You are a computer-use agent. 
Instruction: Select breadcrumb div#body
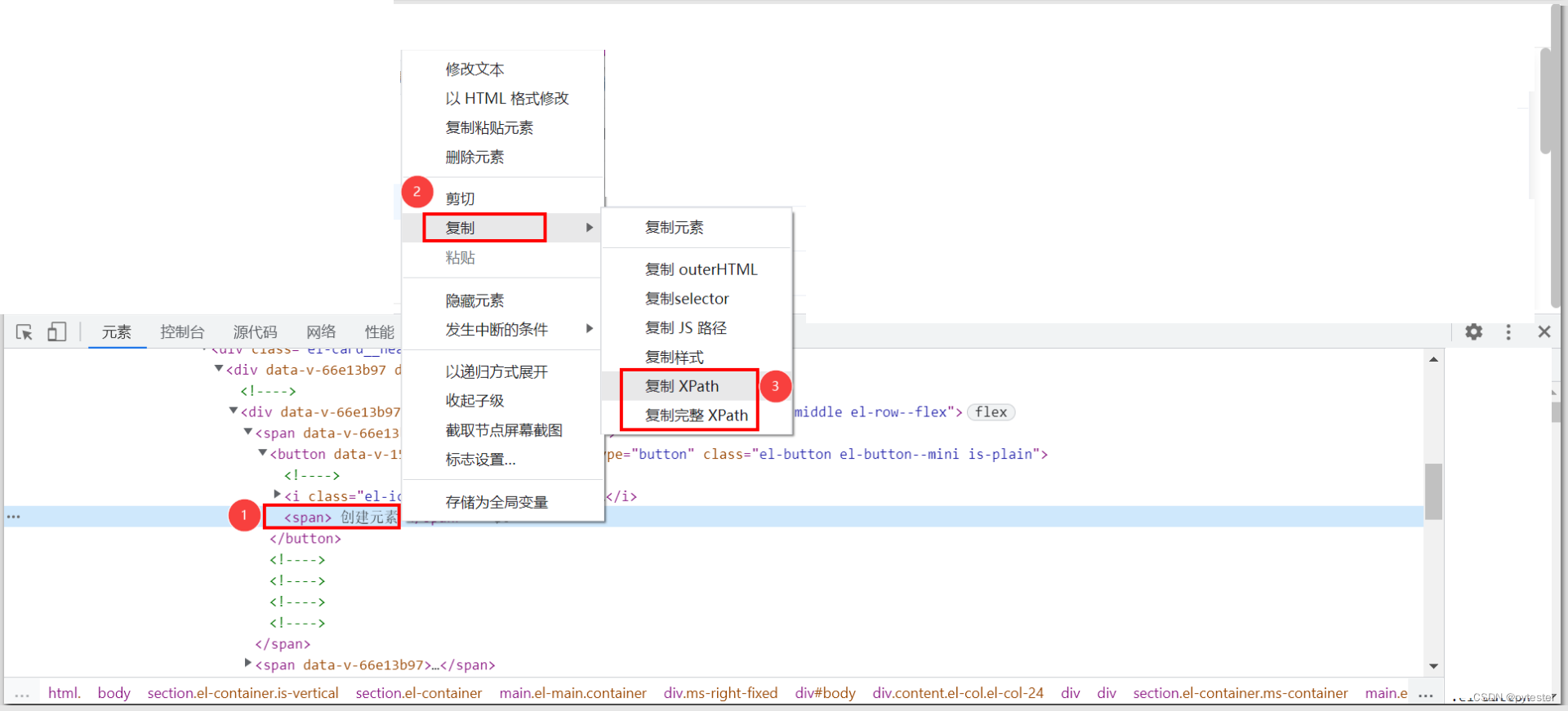pos(825,693)
